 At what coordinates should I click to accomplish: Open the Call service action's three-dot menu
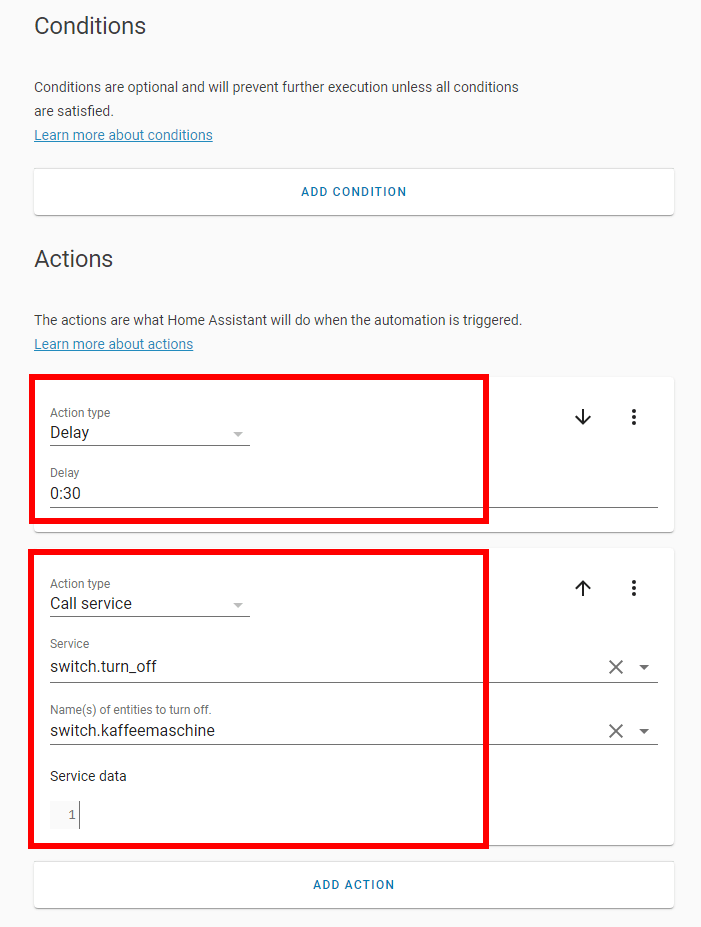[x=634, y=588]
